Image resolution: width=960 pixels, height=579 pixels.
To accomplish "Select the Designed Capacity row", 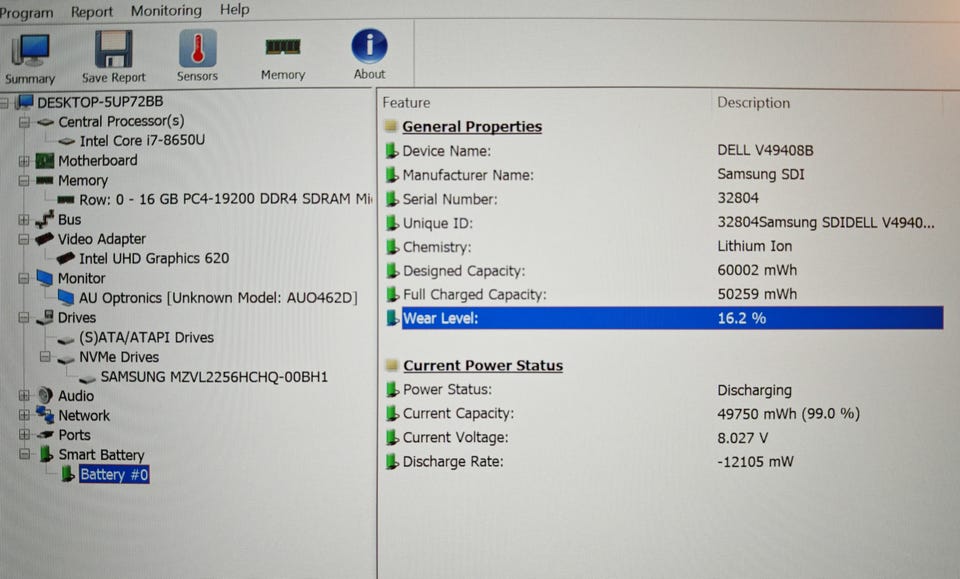I will tap(664, 271).
